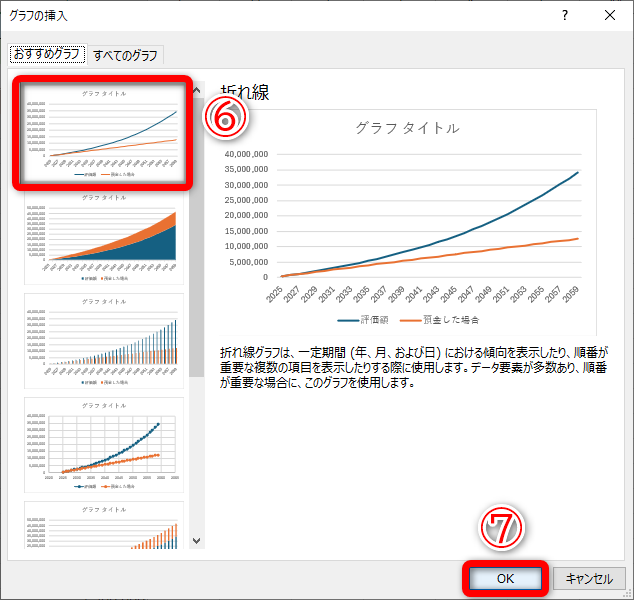Click the scroll up arrow of chart list
Viewport: 634px width, 600px height.
pos(197,90)
